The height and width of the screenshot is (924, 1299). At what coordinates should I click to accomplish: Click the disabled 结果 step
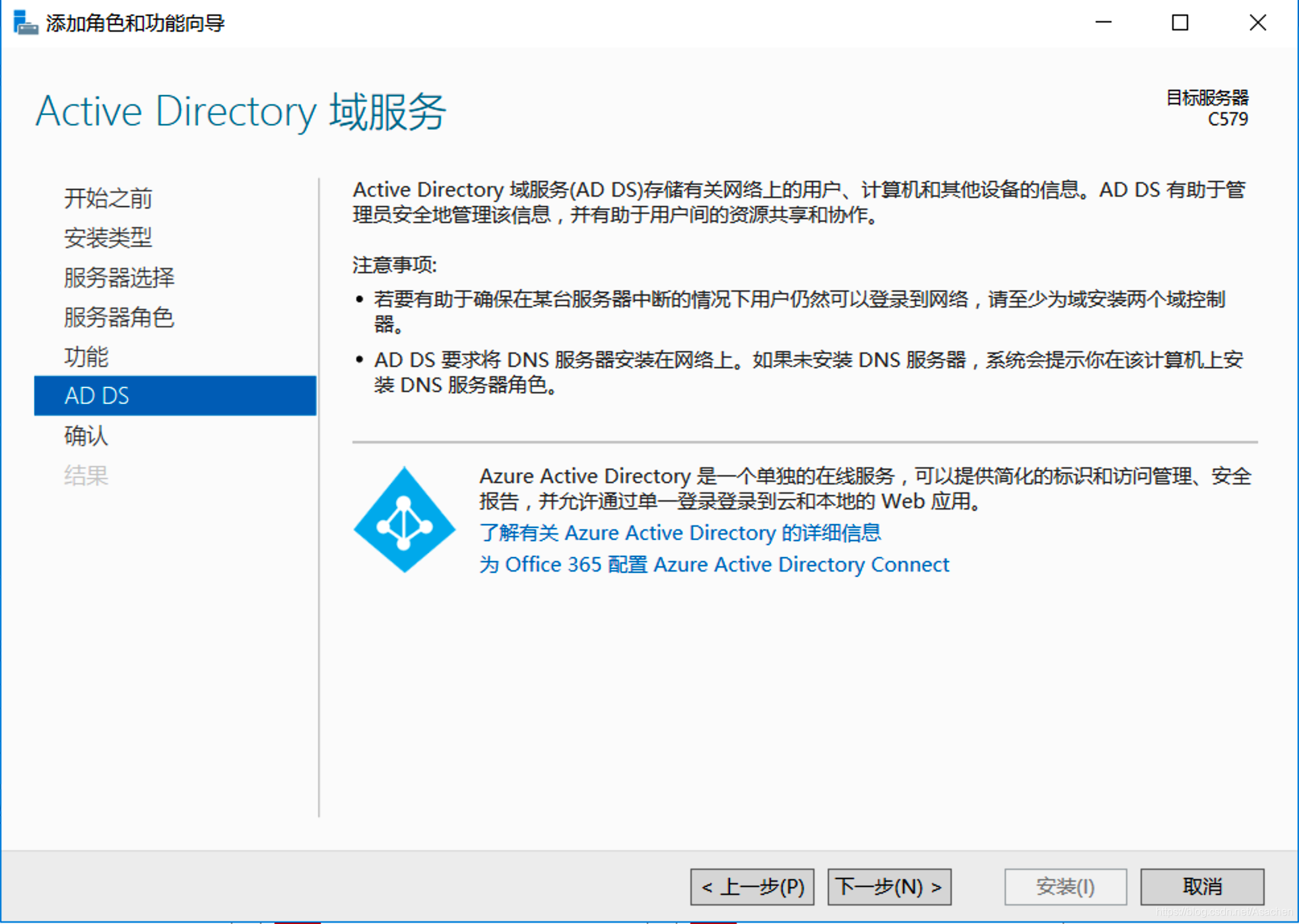pos(86,475)
